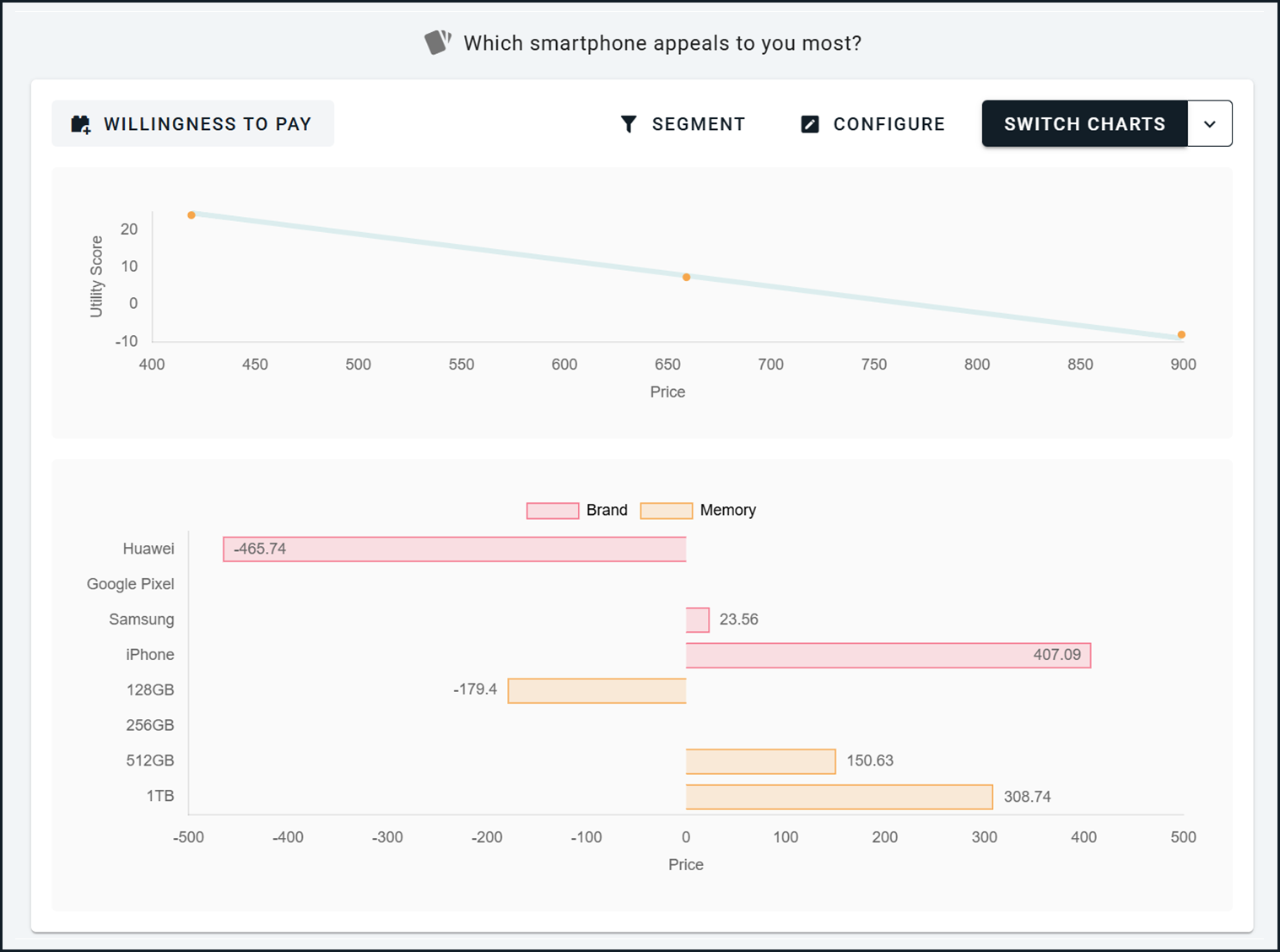Click the iPhone bar showing 407.09
The image size is (1280, 952).
click(x=888, y=656)
